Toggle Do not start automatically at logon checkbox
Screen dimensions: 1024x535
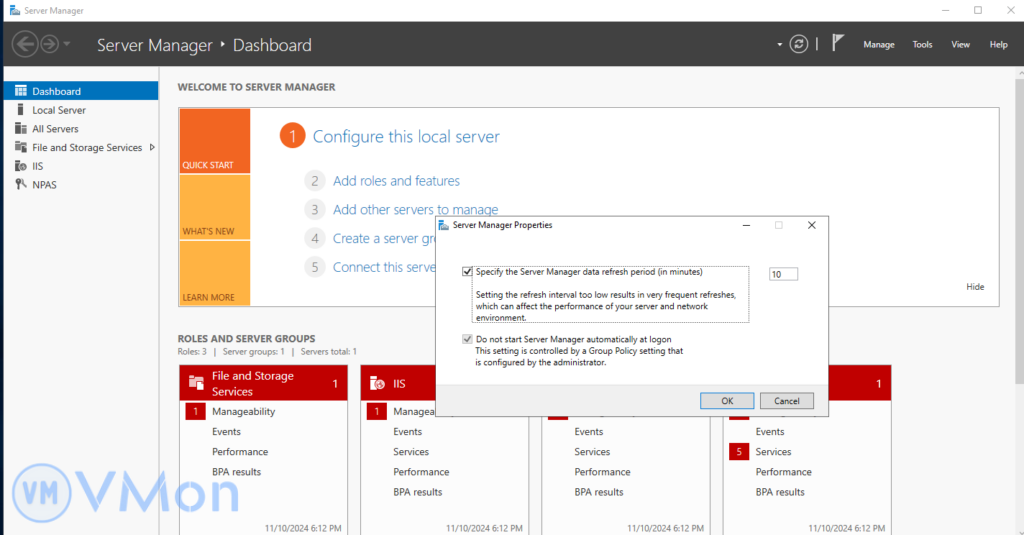[467, 339]
